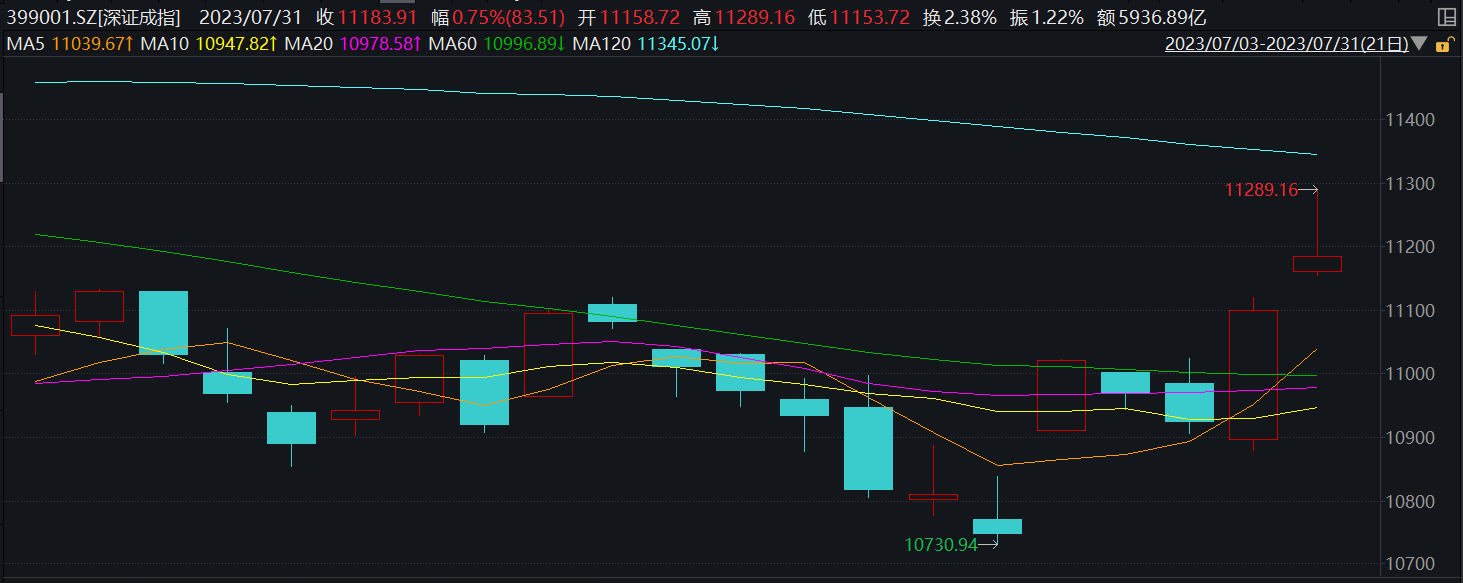Select the MA5 11039.67 indicator label
The width and height of the screenshot is (1463, 583).
pos(70,44)
